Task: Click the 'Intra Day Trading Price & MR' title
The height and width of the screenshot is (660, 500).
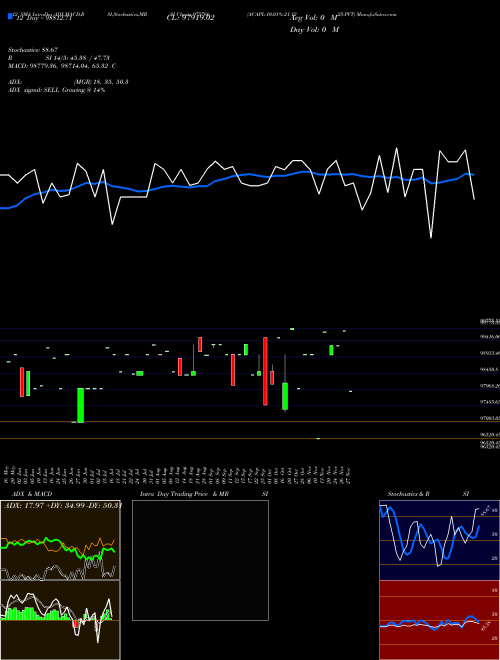Action: tap(184, 494)
